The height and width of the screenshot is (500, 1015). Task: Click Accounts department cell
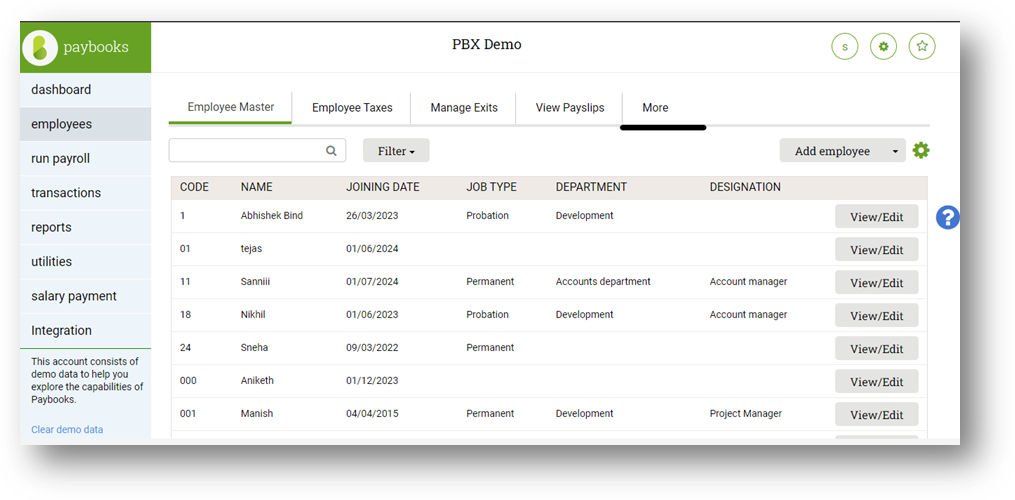click(603, 282)
